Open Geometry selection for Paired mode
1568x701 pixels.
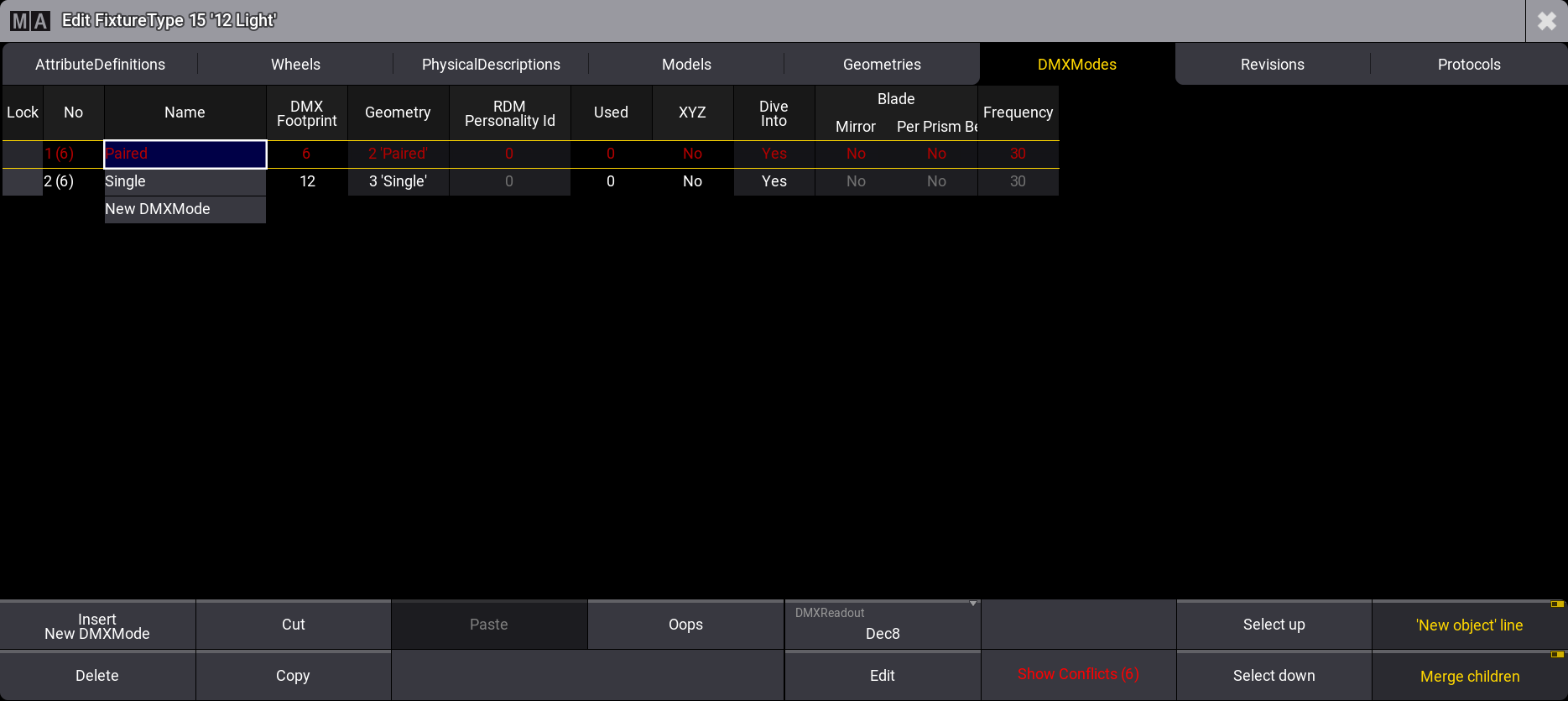click(x=398, y=154)
